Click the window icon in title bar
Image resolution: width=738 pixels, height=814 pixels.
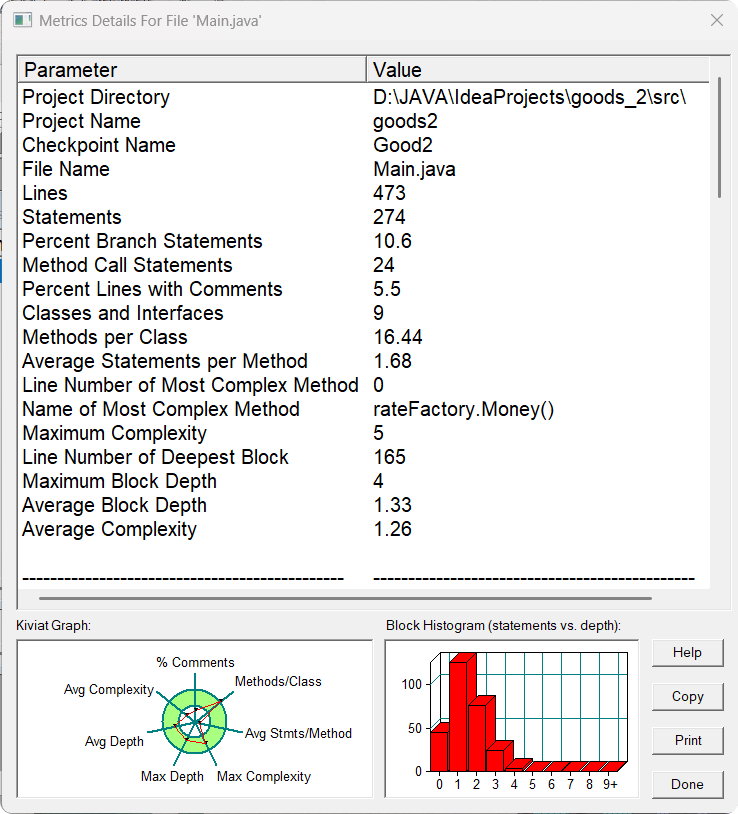tap(22, 21)
